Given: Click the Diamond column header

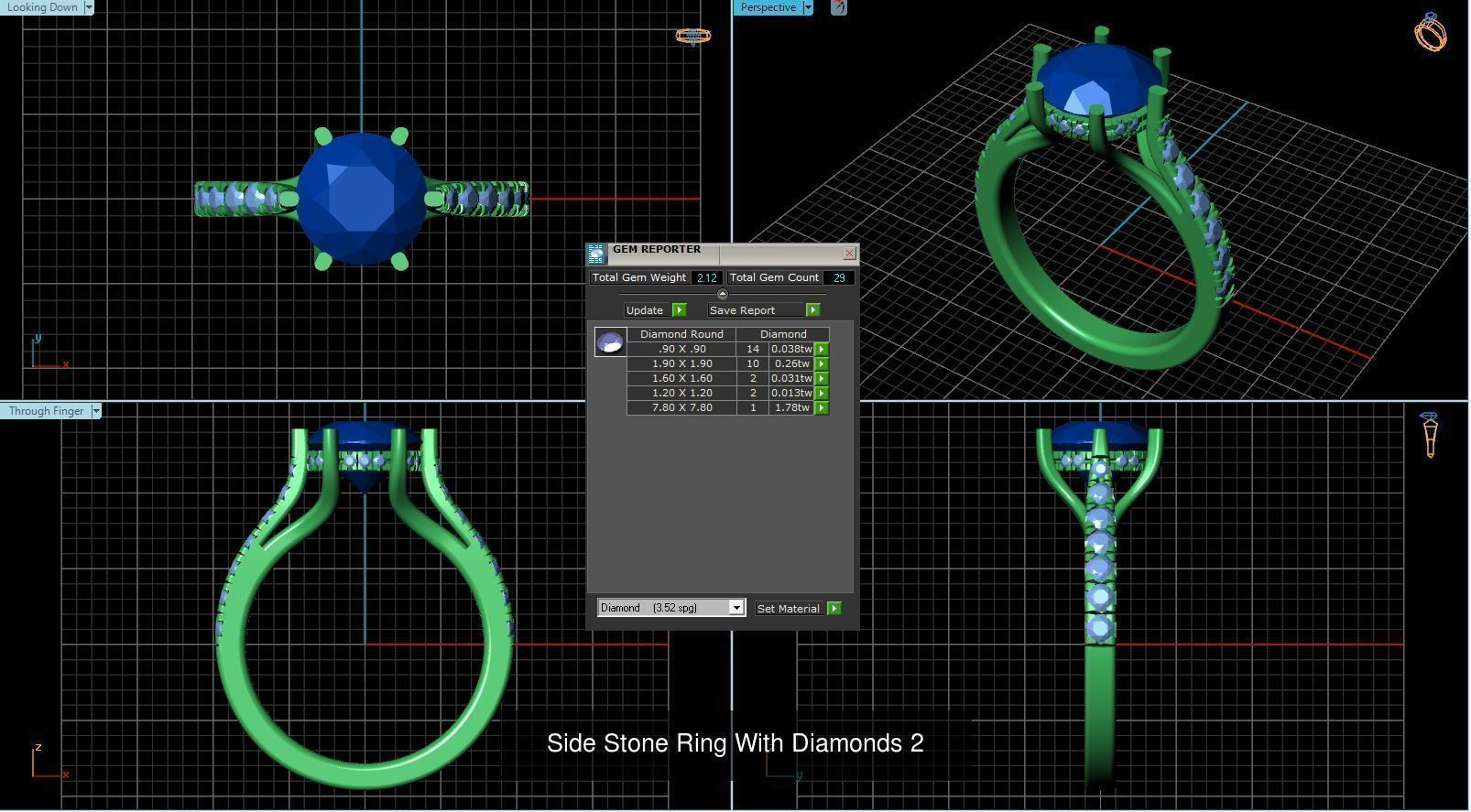Looking at the screenshot, I should tap(783, 334).
